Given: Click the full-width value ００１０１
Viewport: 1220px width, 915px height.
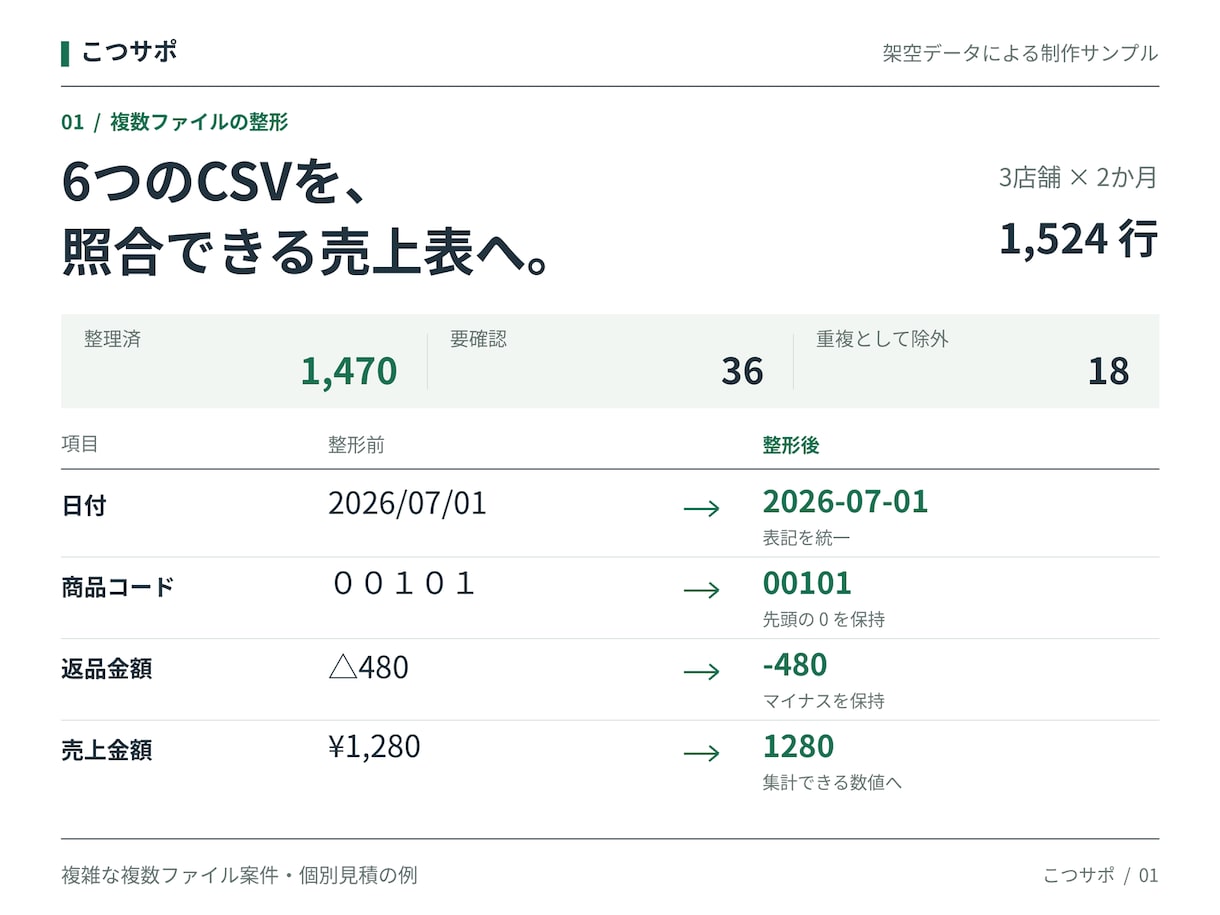Looking at the screenshot, I should point(403,584).
